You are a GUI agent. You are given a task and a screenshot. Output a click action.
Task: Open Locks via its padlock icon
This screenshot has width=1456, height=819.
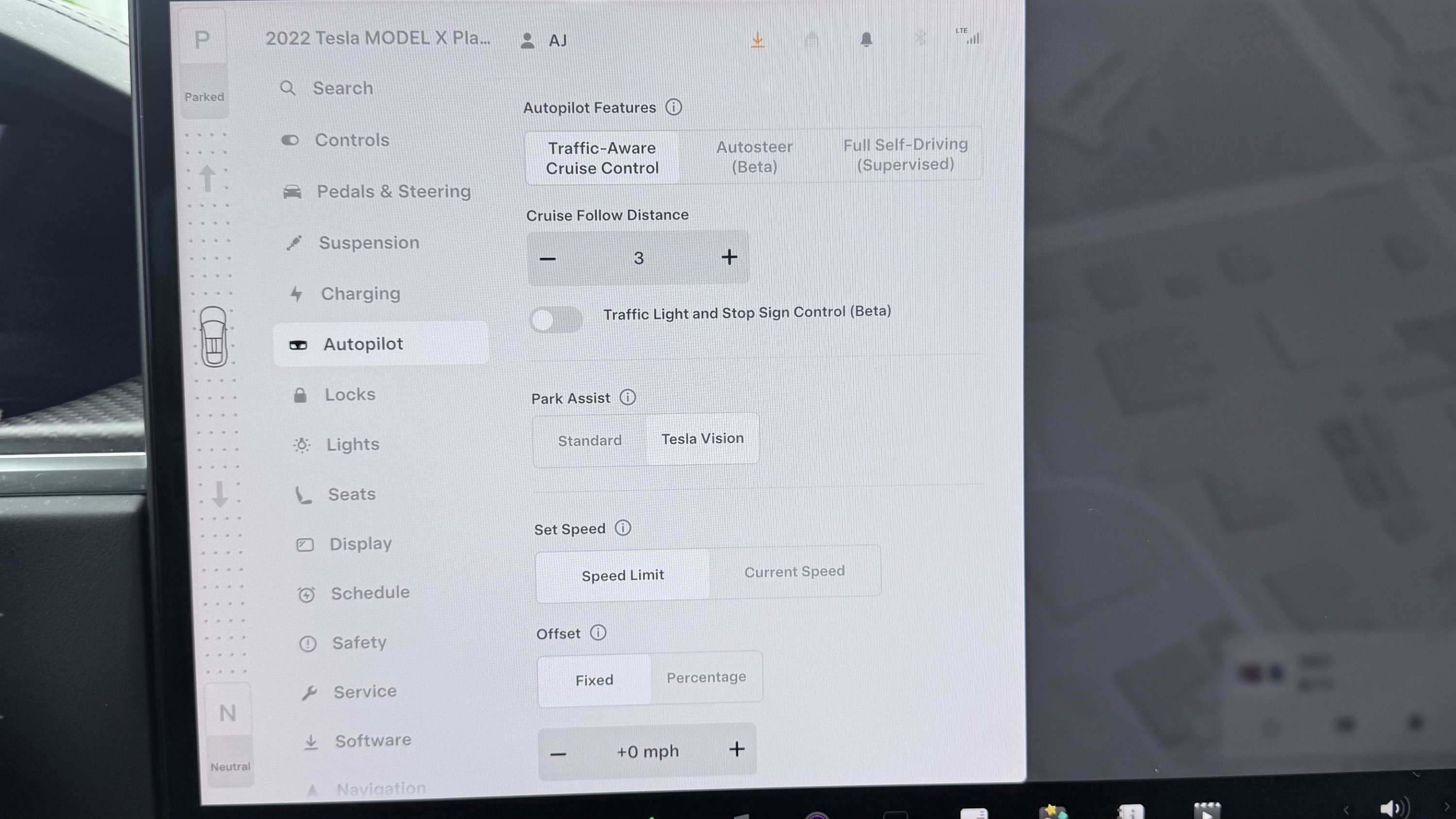(300, 395)
